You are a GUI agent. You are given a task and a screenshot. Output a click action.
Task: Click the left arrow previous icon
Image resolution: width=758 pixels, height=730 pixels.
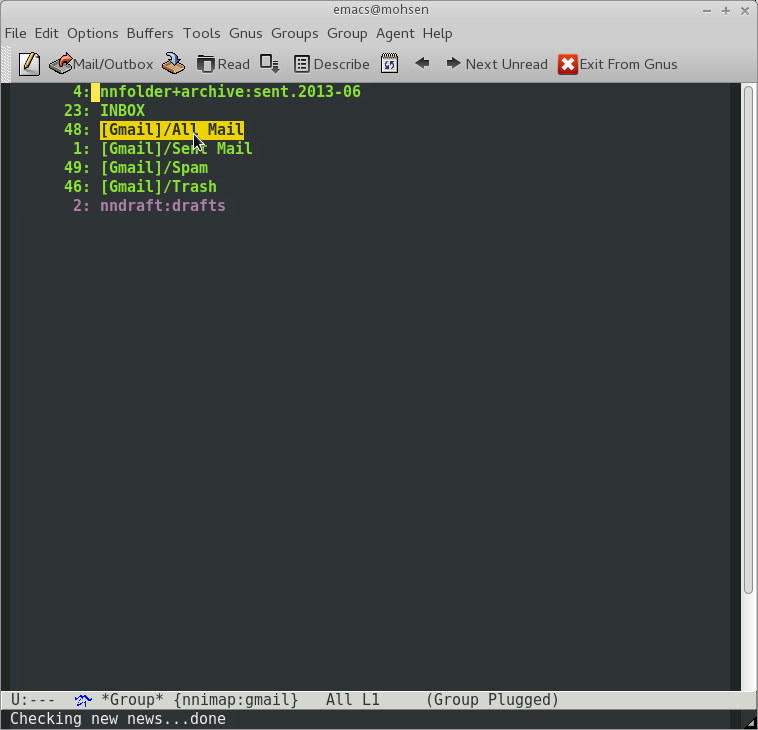tap(422, 64)
